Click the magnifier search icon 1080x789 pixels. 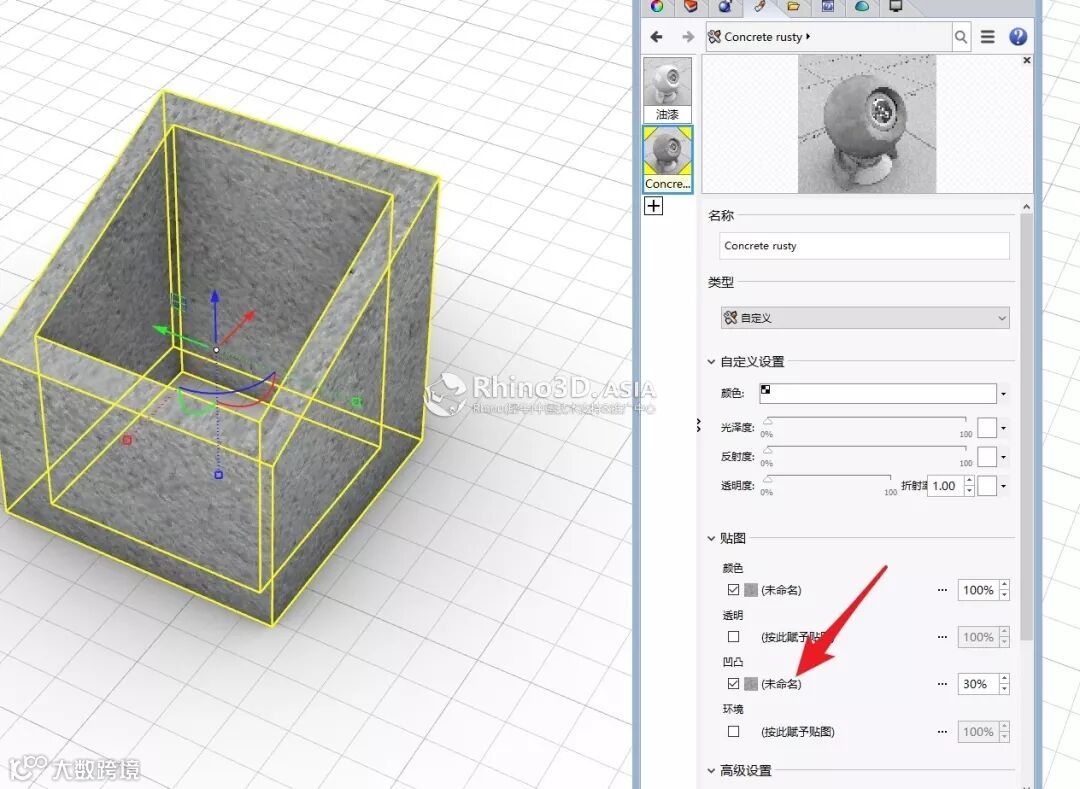pyautogui.click(x=961, y=36)
